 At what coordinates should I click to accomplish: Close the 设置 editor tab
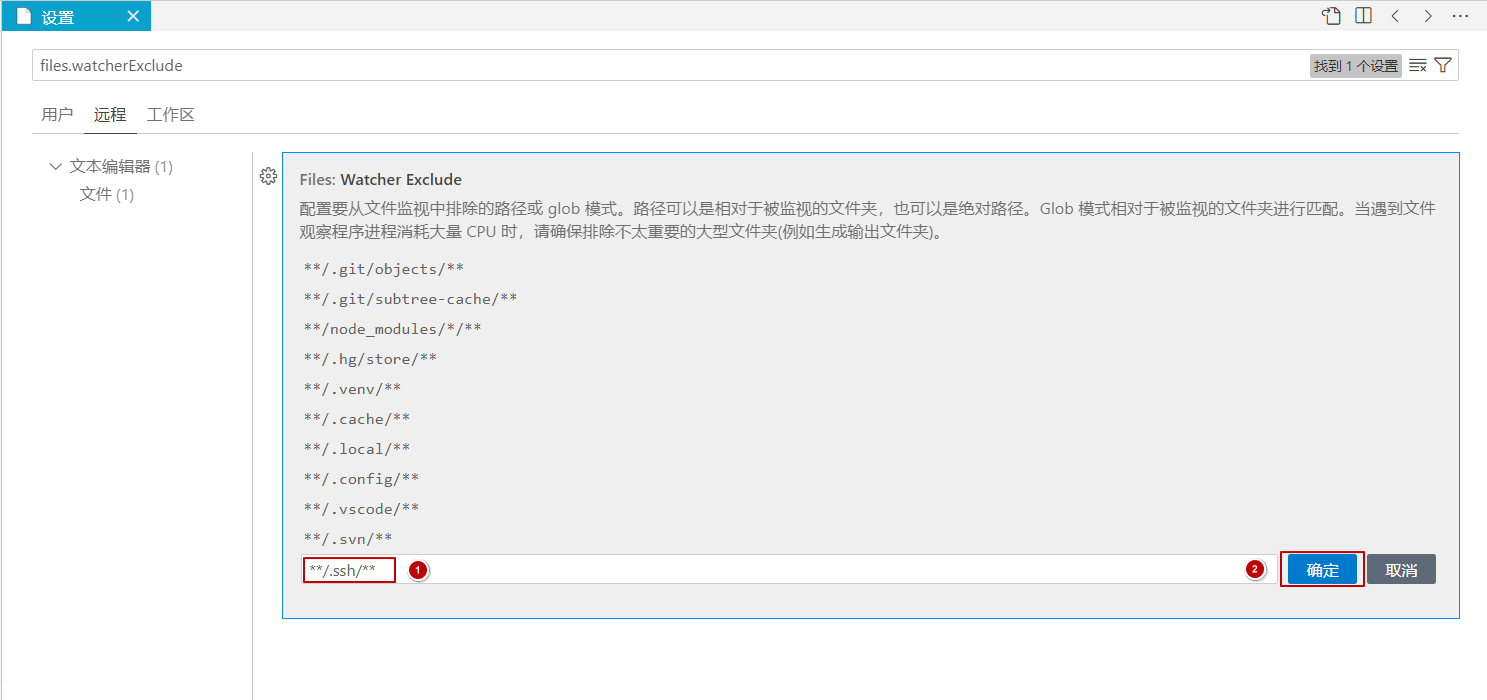(133, 17)
